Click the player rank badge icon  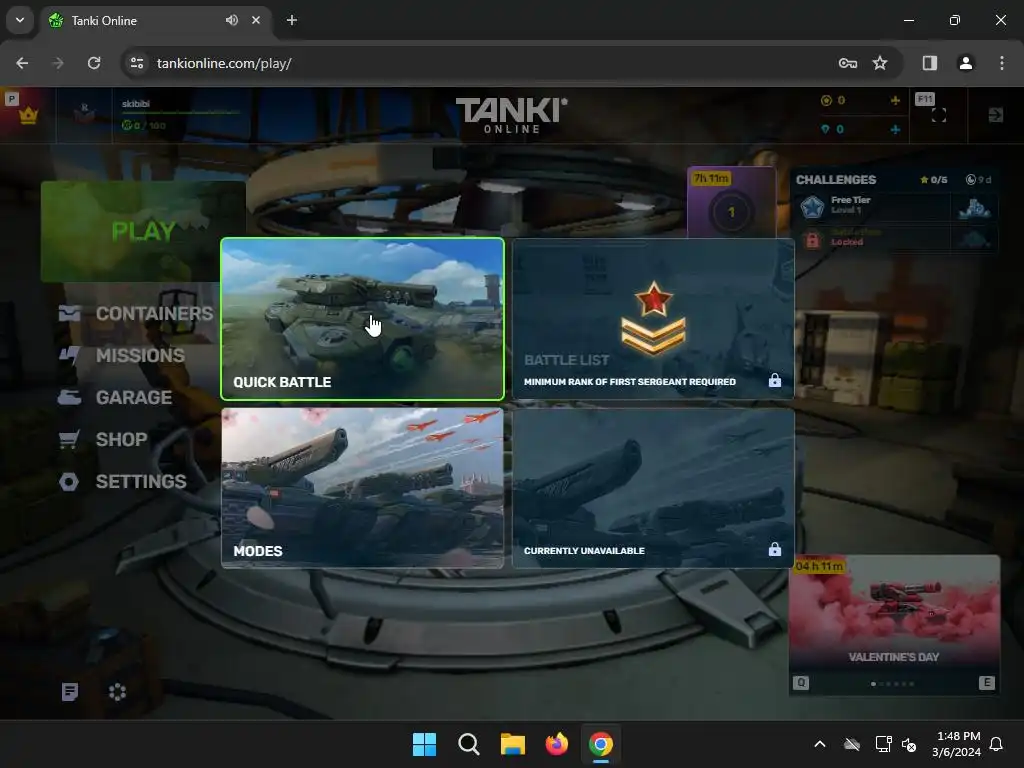[x=84, y=114]
